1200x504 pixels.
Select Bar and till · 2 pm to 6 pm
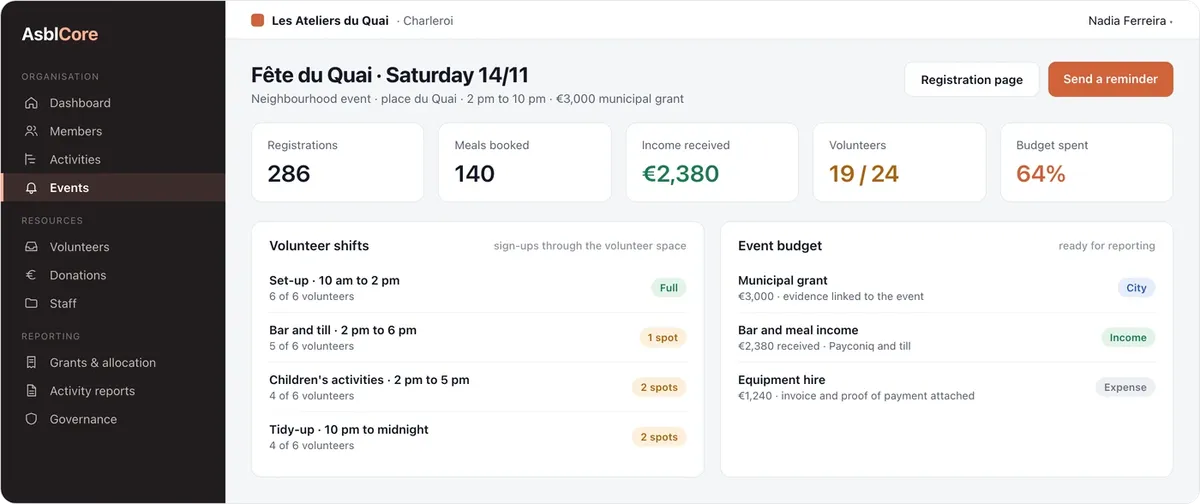[478, 338]
